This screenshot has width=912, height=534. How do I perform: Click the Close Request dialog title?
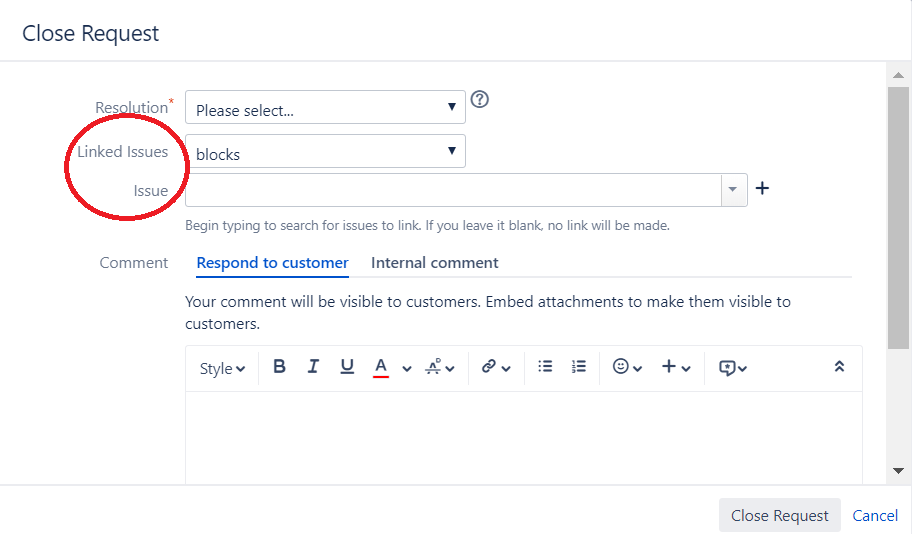[90, 34]
